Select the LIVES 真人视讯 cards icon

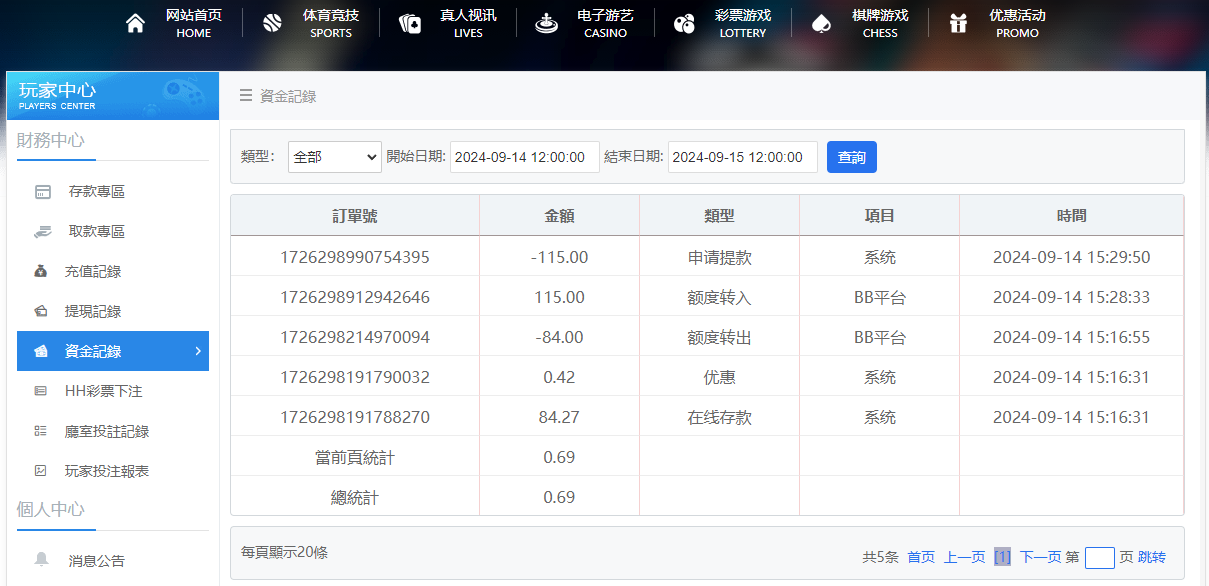[410, 21]
